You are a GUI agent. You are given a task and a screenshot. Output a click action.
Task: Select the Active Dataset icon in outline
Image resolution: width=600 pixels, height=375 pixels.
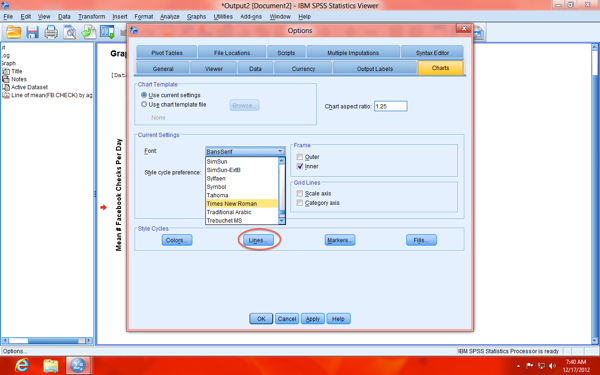tap(6, 87)
